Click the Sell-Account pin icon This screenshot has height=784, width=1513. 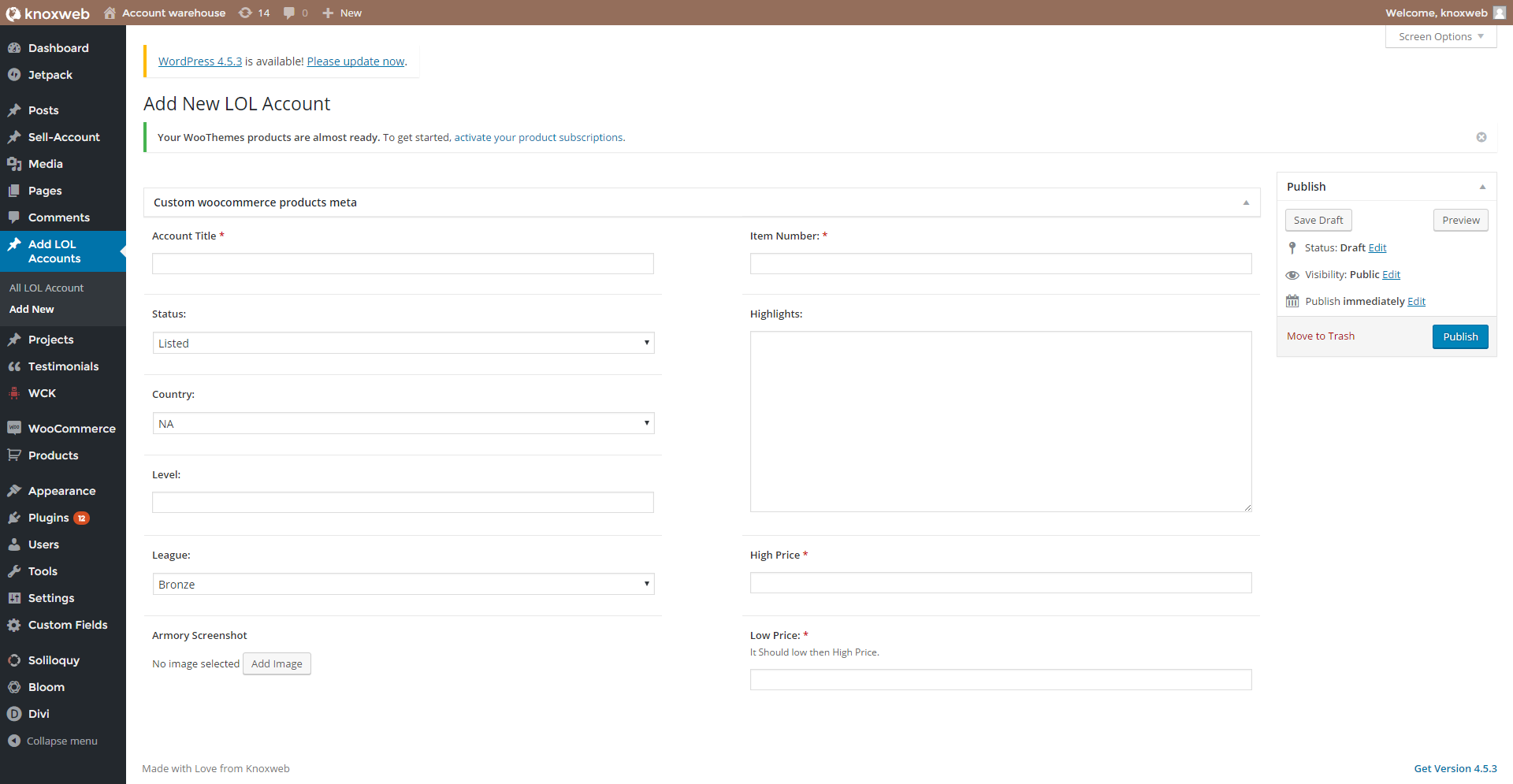(x=14, y=137)
